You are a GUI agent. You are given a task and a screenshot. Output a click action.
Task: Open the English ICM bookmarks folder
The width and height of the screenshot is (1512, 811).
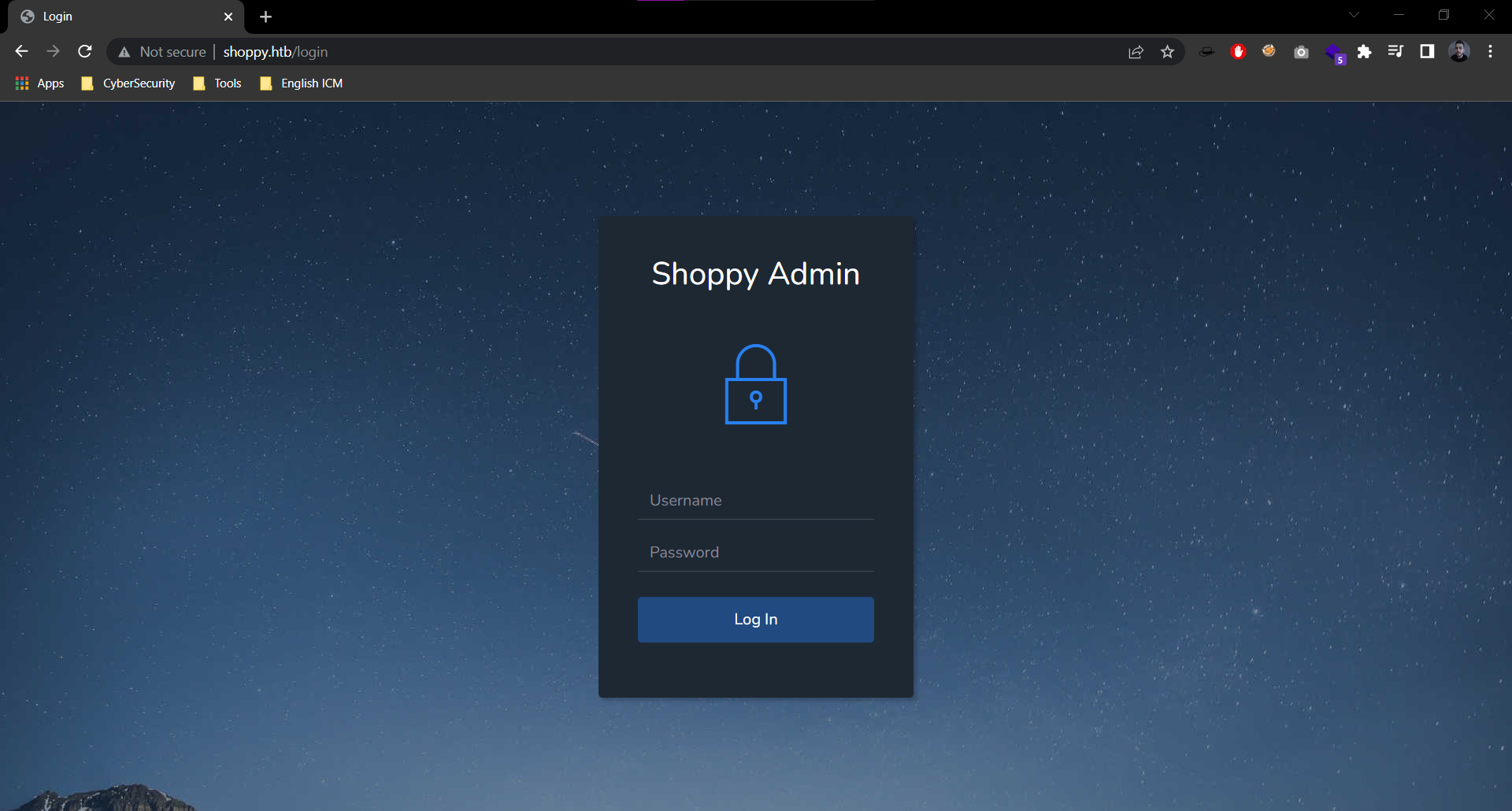(302, 83)
